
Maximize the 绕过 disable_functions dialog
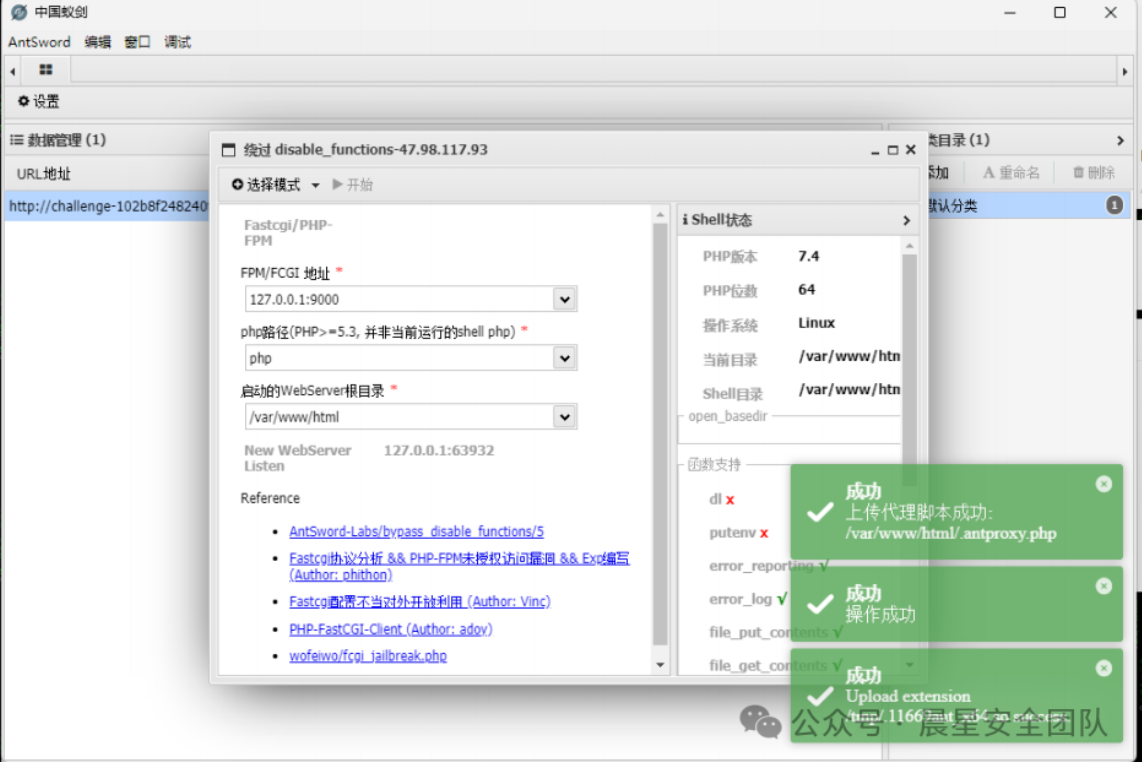[x=892, y=150]
